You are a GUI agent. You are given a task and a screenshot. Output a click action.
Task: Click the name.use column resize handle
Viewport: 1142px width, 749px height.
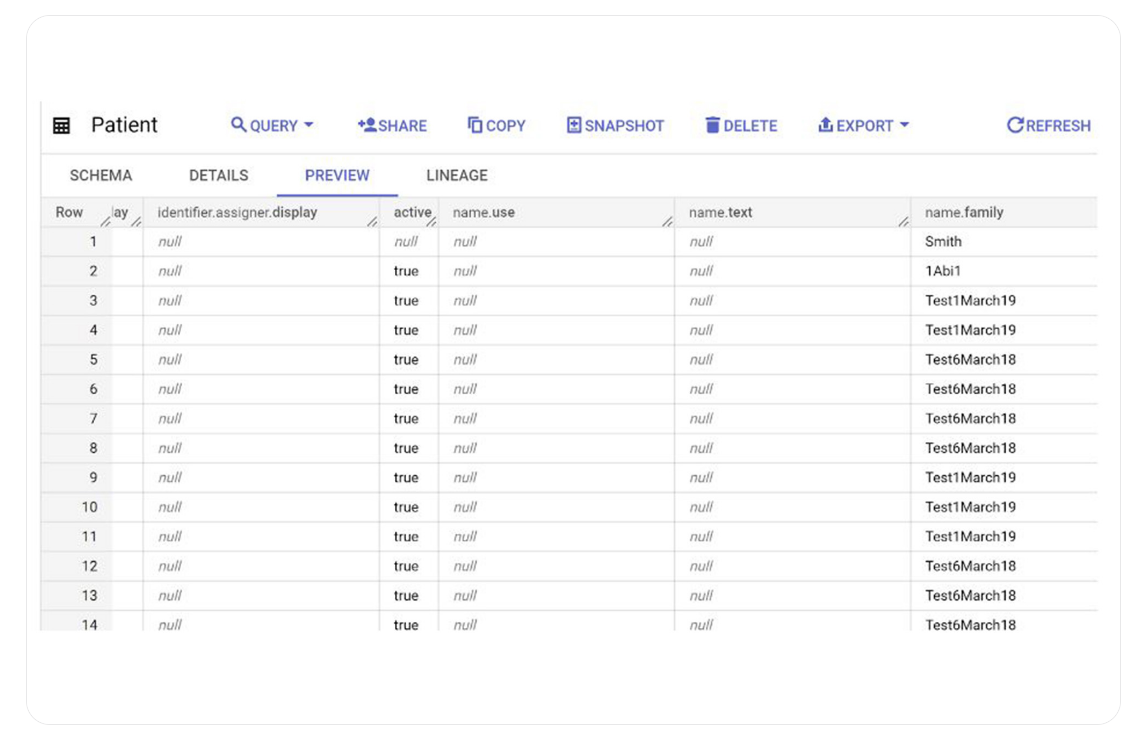(x=667, y=221)
